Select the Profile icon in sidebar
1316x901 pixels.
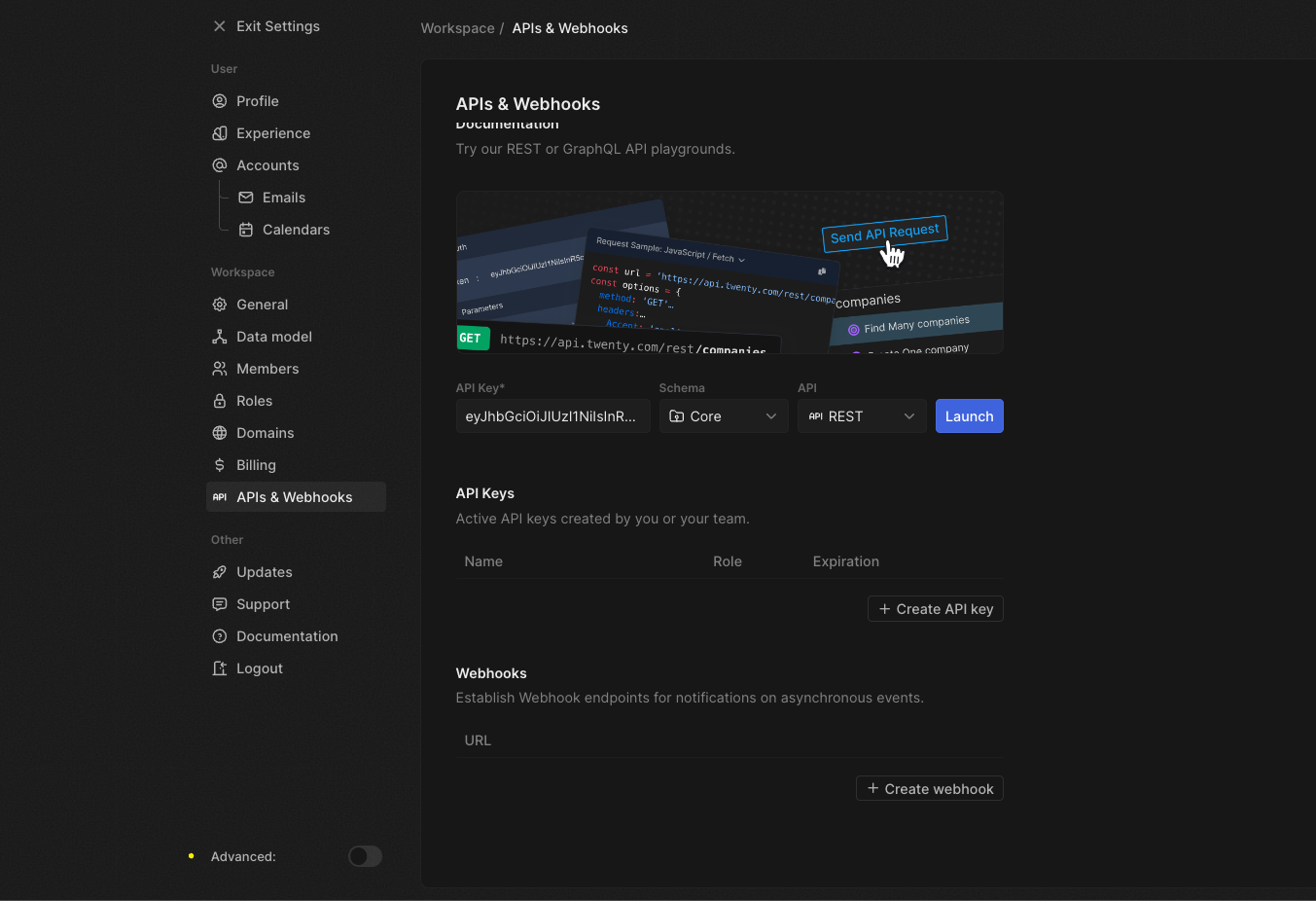click(x=219, y=100)
